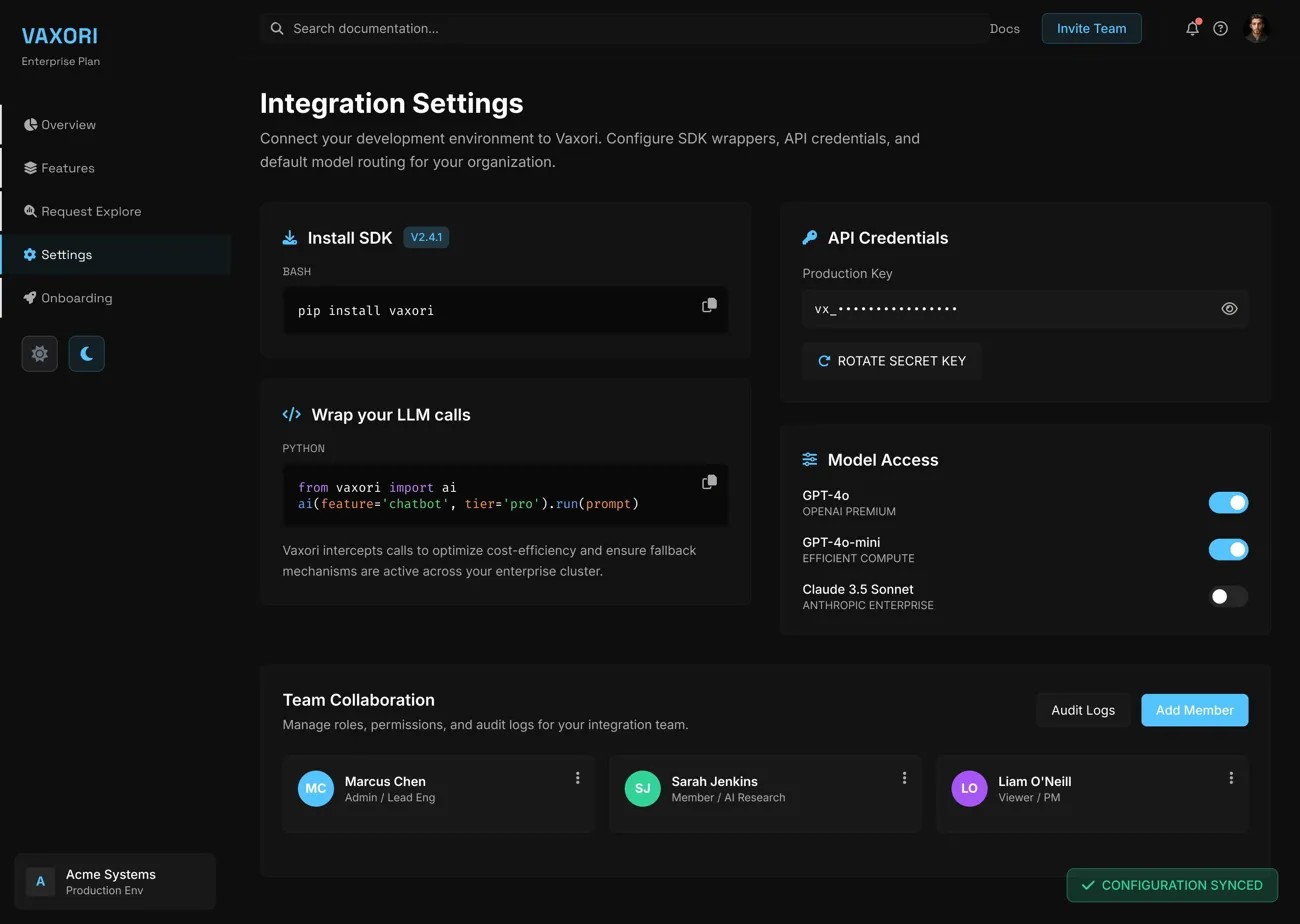Copy the pip install vaxori command
This screenshot has height=924, width=1300.
click(709, 305)
